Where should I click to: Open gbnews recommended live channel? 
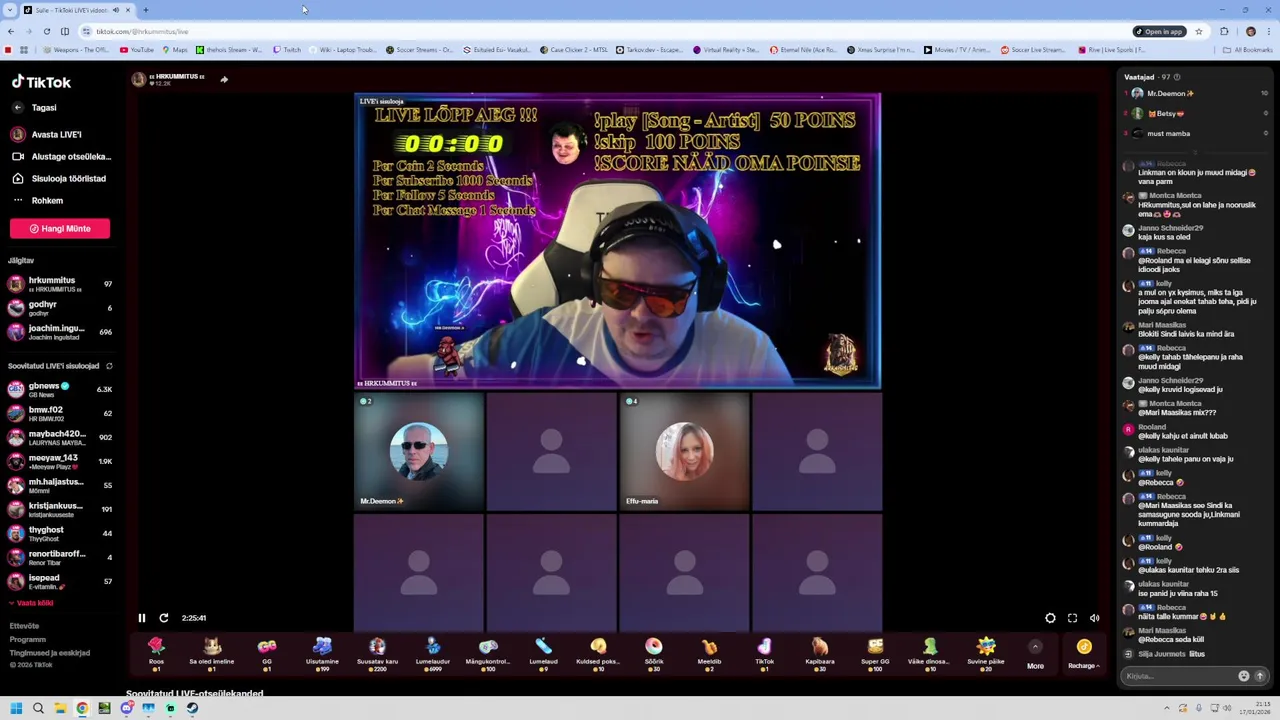(x=60, y=389)
